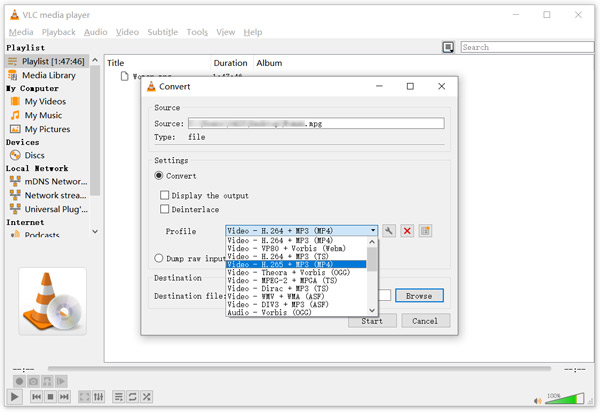Toggle fullscreen video mode
600x412 pixels.
coord(84,397)
